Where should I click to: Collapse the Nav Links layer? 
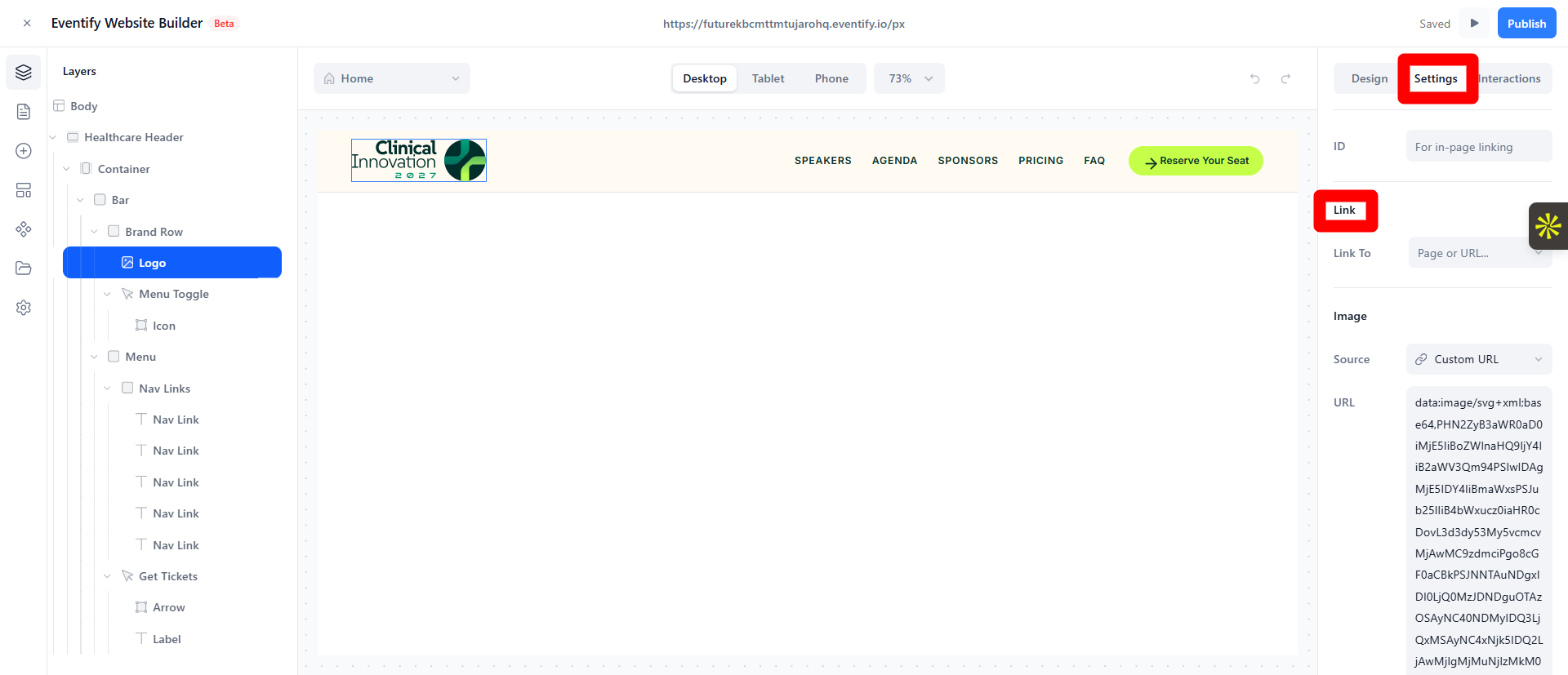coord(107,389)
